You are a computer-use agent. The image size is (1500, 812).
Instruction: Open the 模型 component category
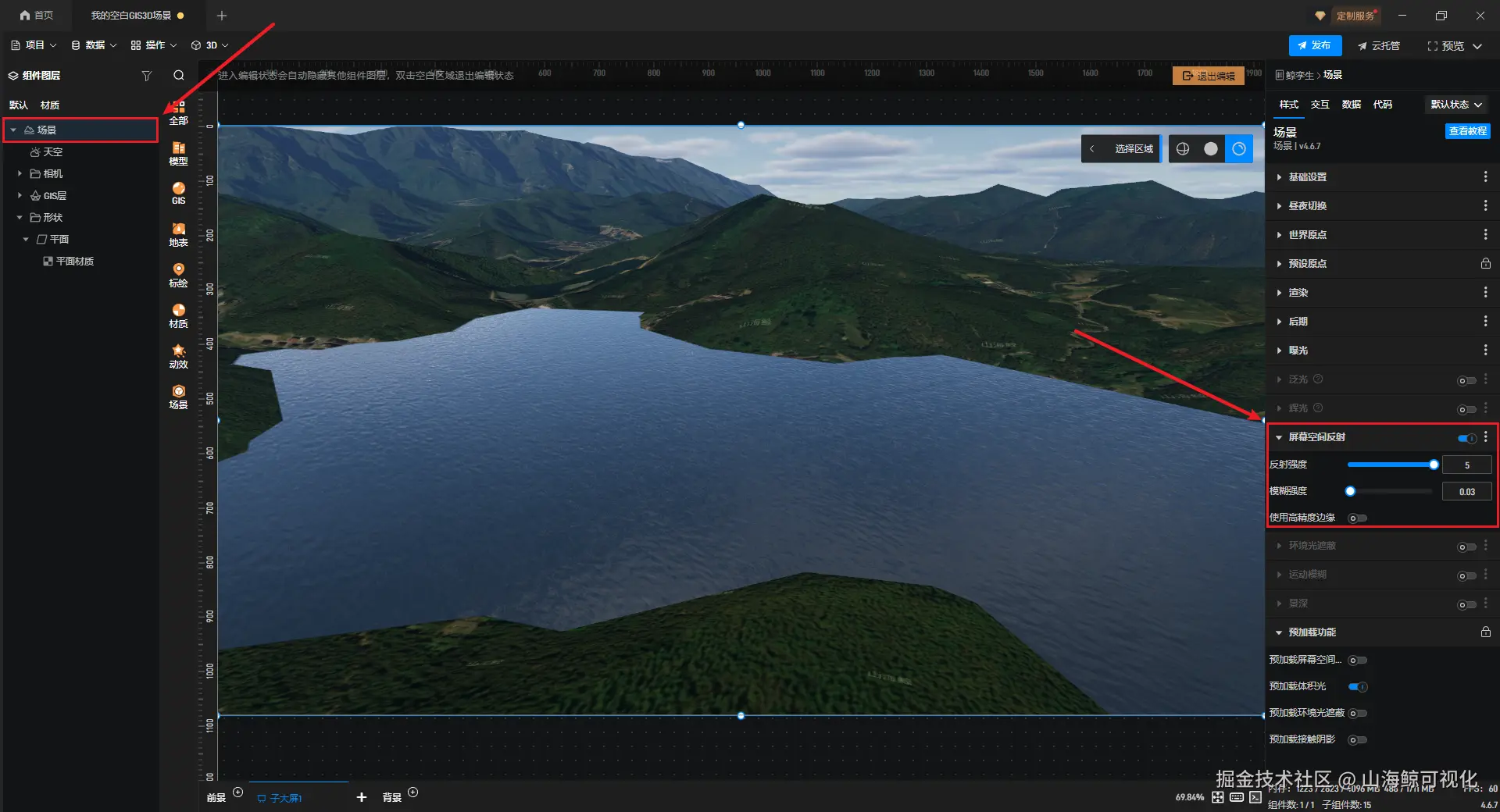click(178, 154)
